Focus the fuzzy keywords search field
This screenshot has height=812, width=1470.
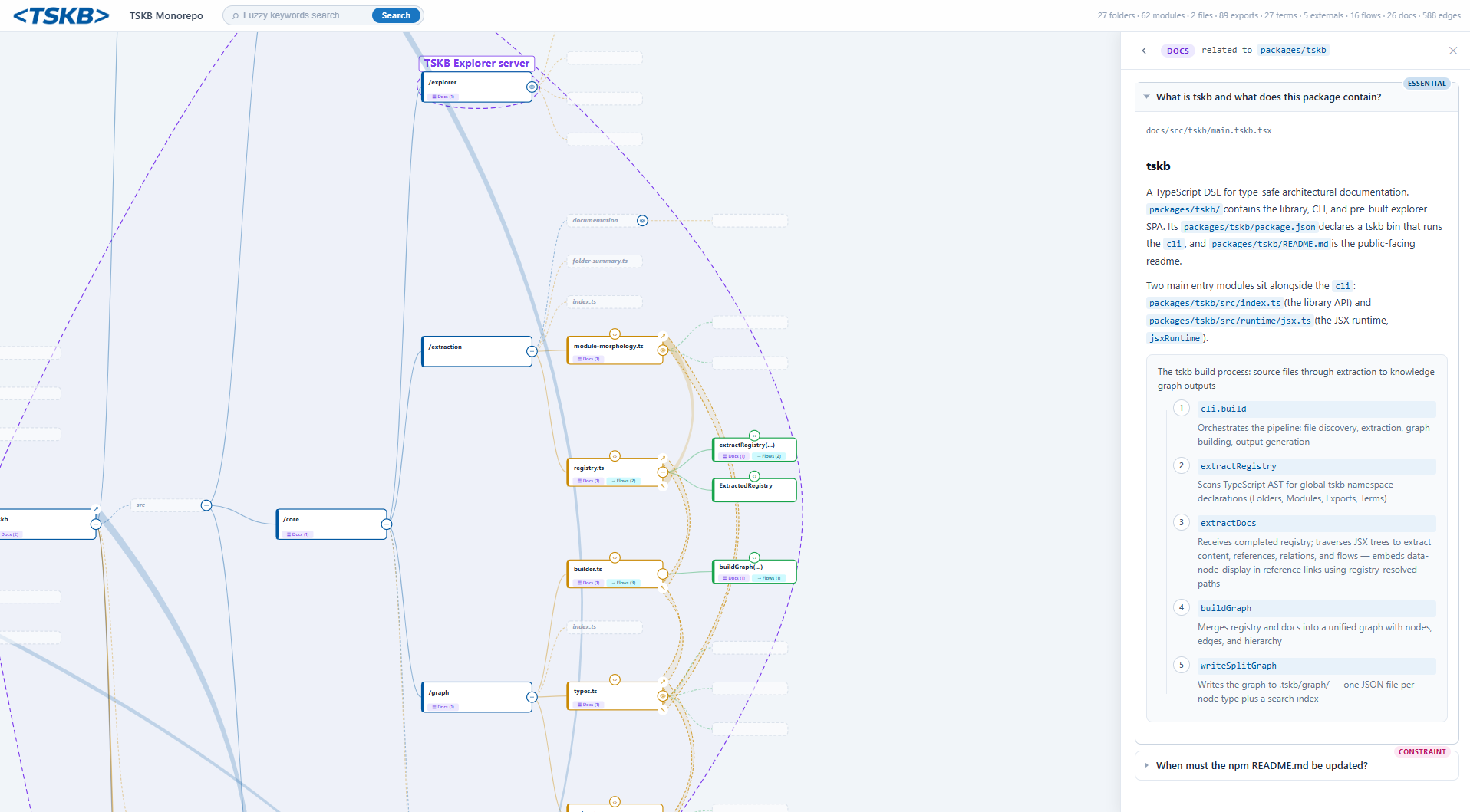click(301, 15)
